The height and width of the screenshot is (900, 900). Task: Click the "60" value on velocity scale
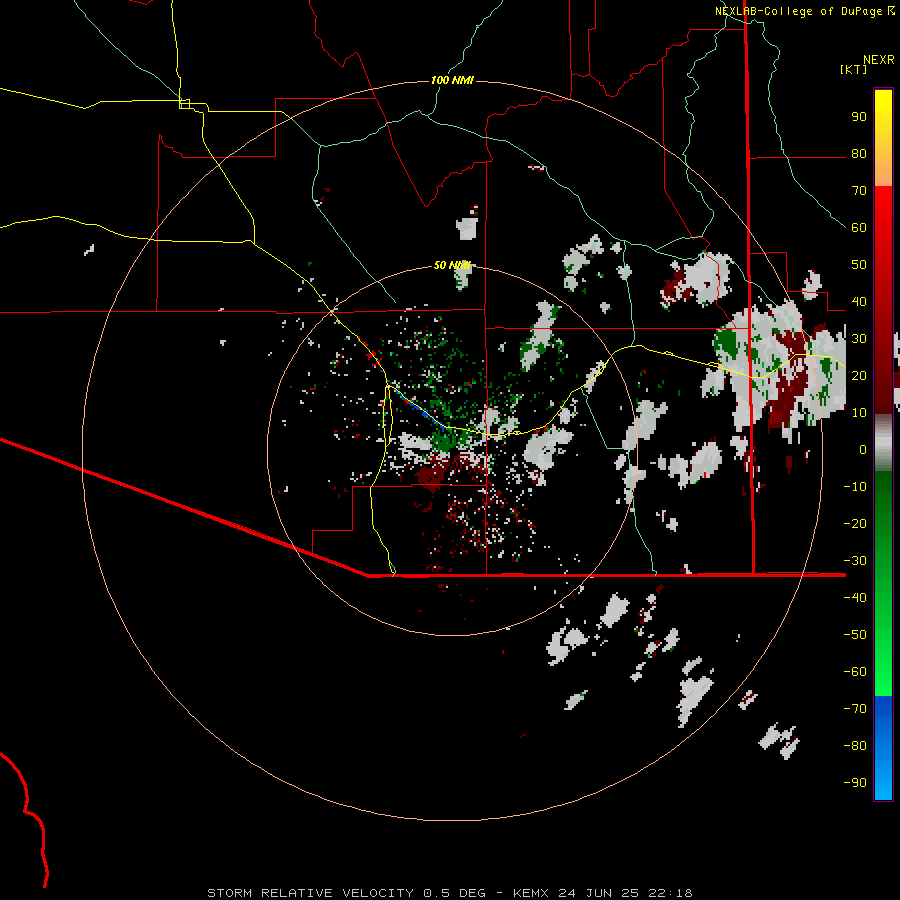[859, 228]
